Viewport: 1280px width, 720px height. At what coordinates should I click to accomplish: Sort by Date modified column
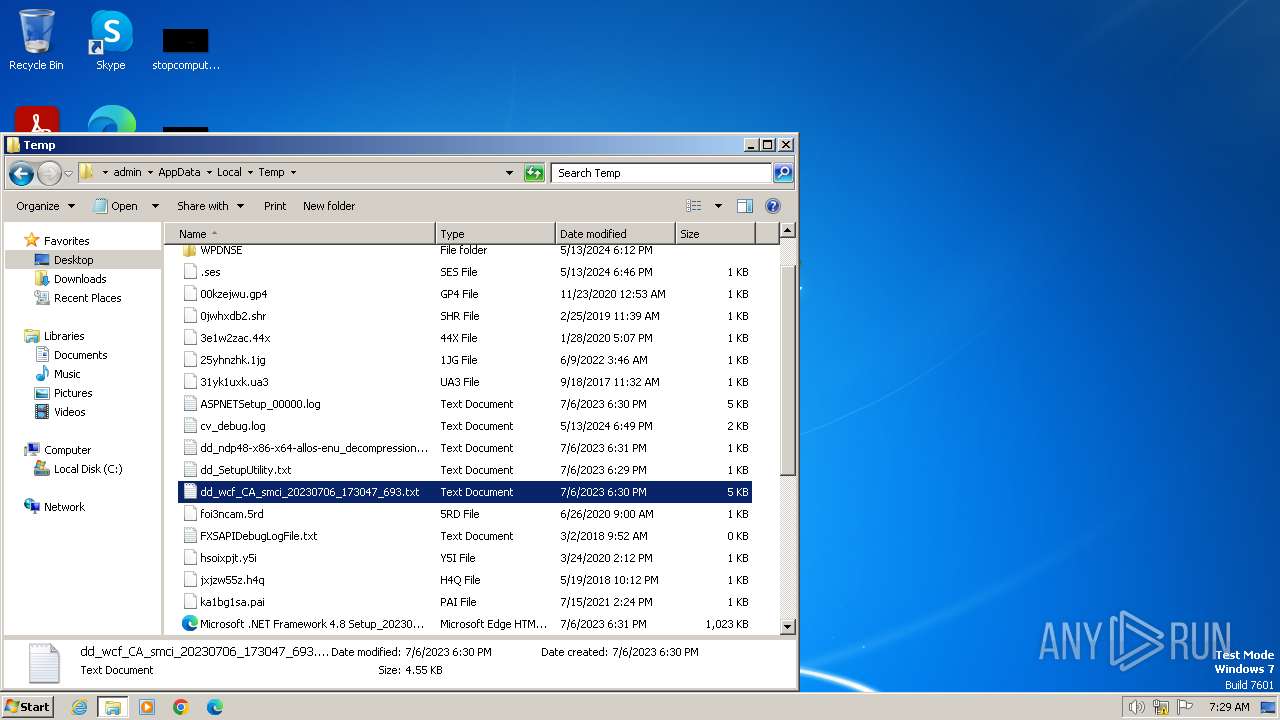point(615,234)
